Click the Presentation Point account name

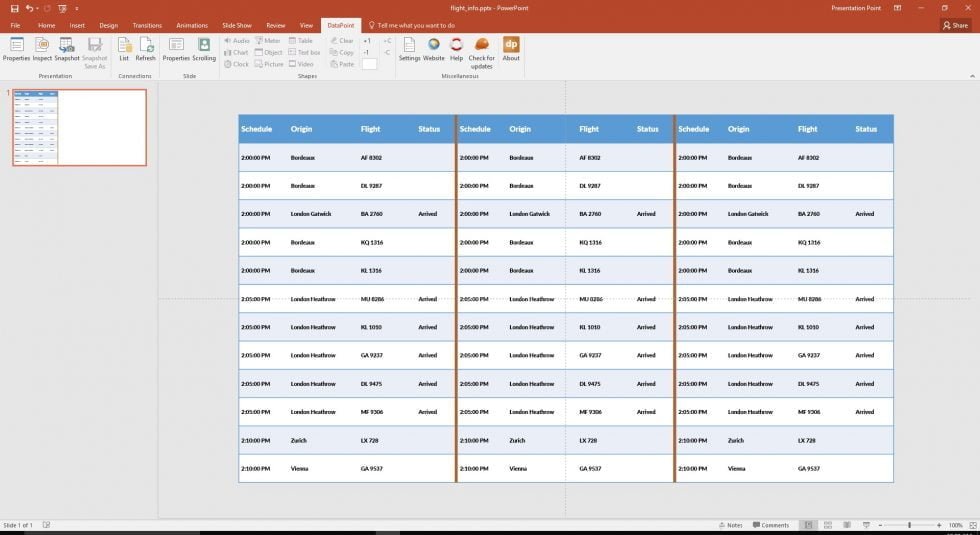(x=856, y=8)
